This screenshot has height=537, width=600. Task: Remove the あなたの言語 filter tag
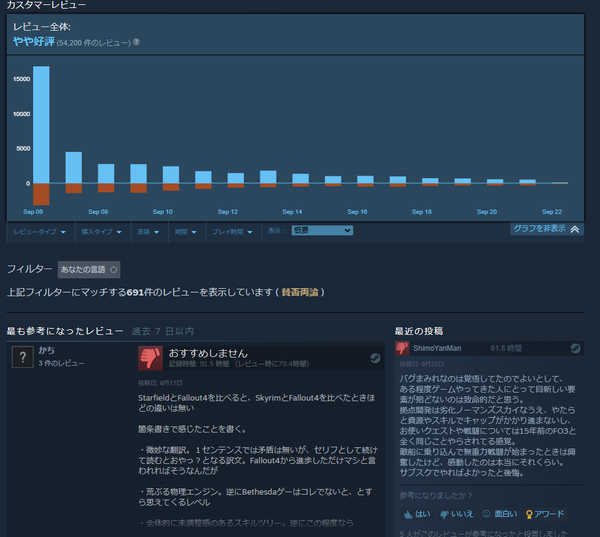[x=114, y=269]
